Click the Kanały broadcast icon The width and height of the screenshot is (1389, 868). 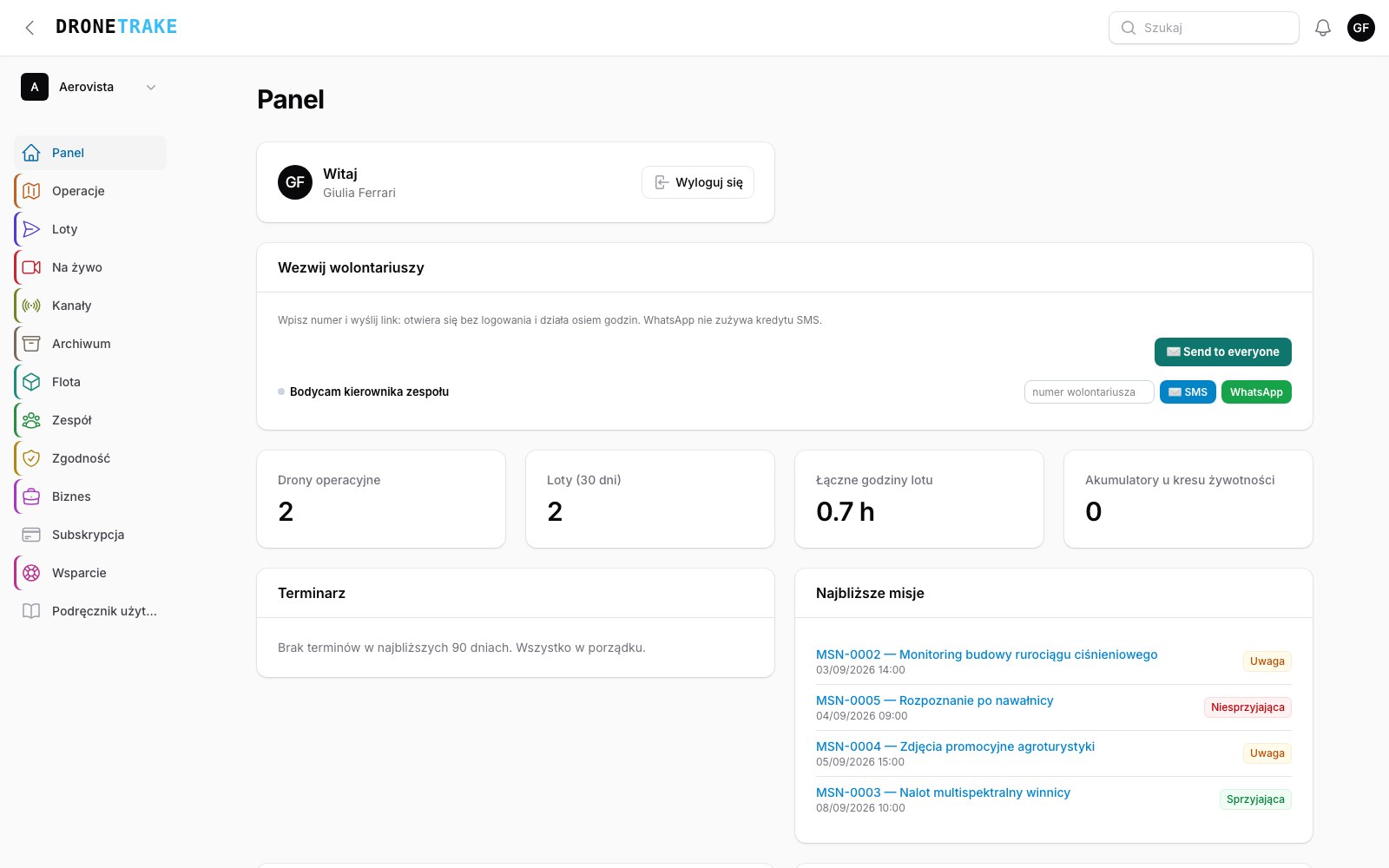31,306
